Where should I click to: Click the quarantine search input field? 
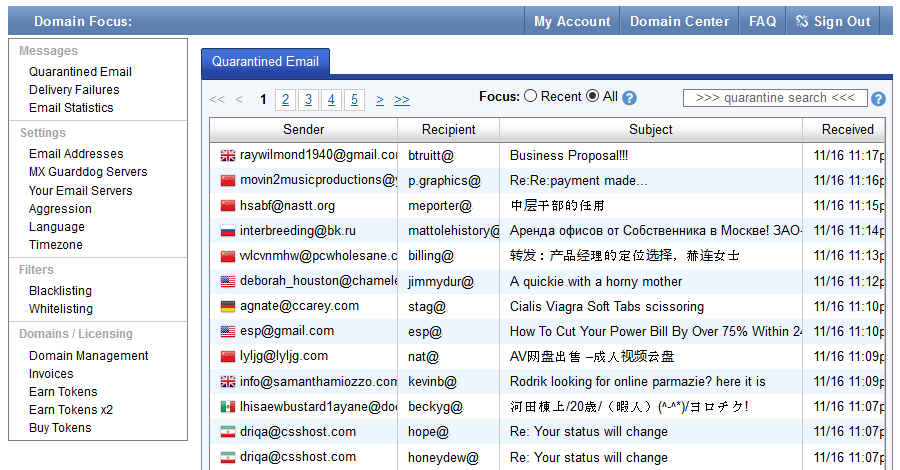(x=775, y=98)
